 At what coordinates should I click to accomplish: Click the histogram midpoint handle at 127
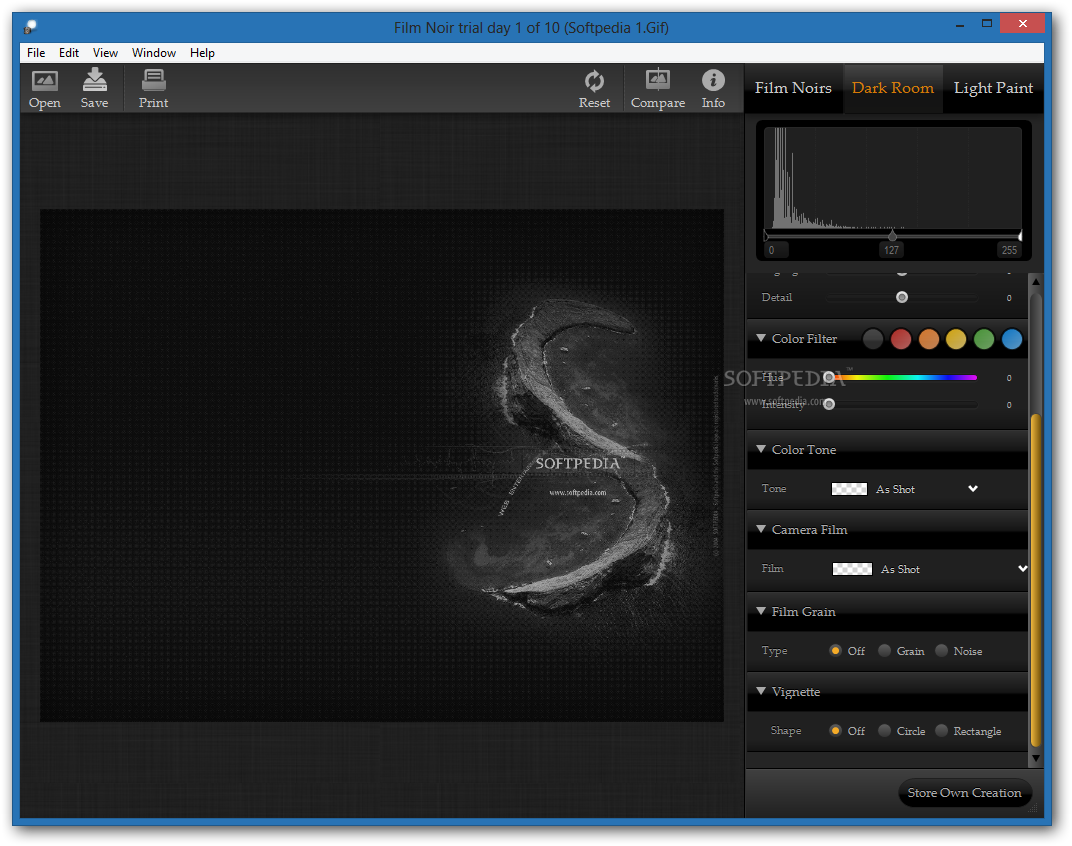[892, 236]
